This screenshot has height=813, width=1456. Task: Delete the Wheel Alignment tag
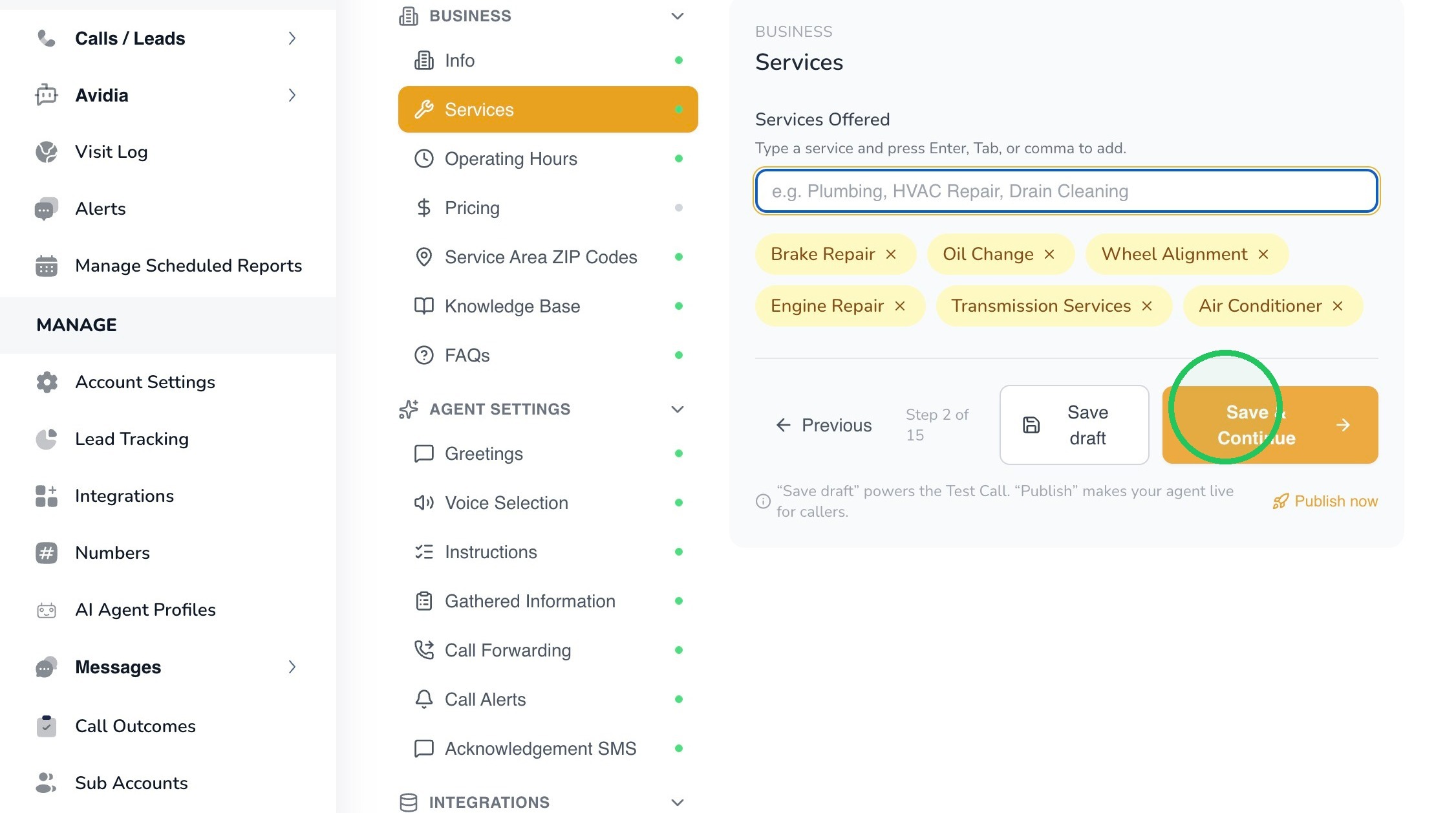(1263, 254)
